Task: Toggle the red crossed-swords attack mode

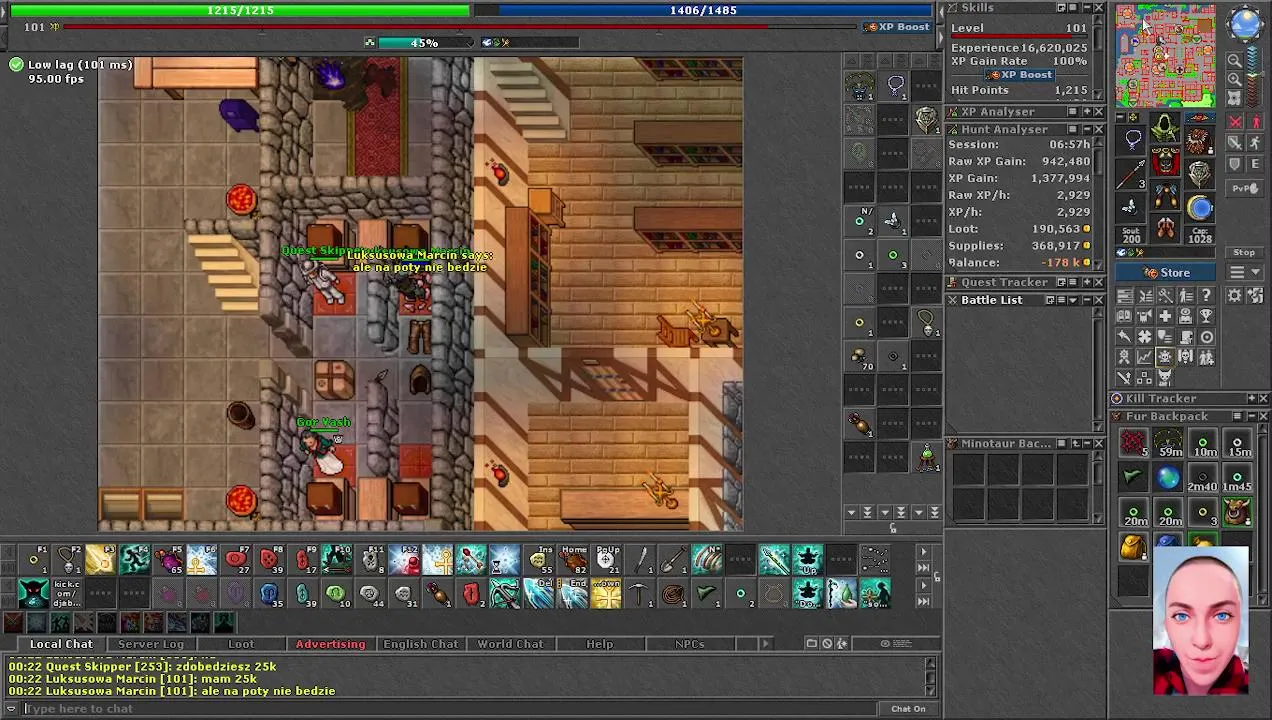Action: [x=1235, y=121]
